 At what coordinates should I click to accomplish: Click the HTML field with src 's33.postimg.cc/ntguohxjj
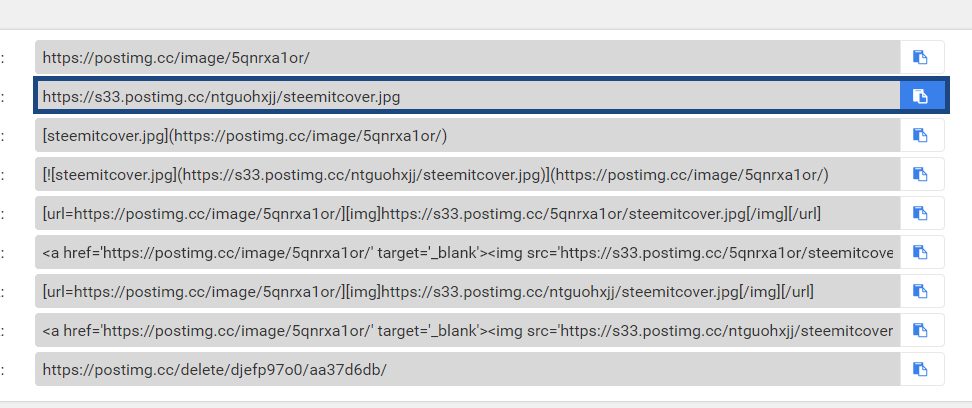tap(467, 330)
